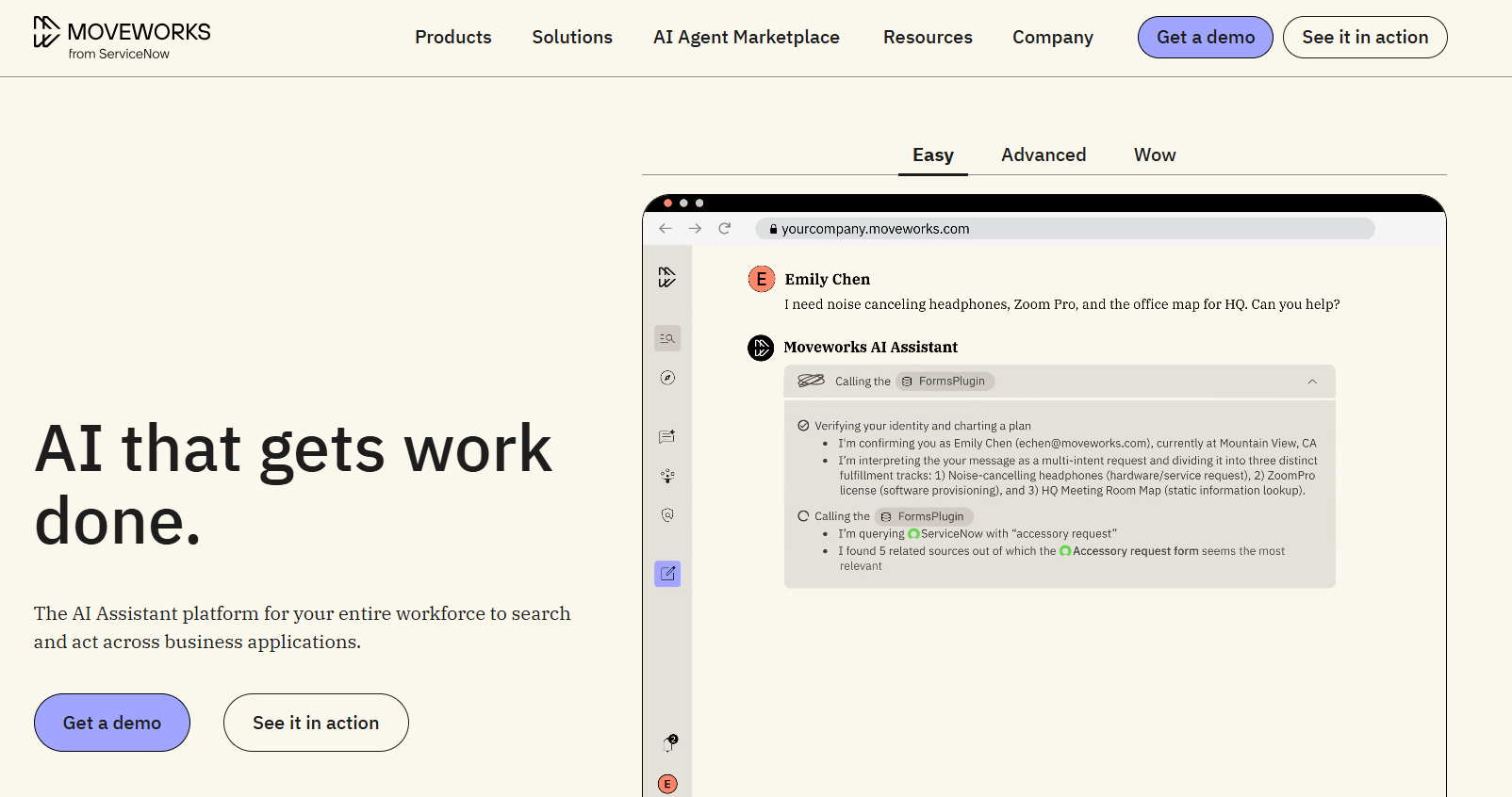1512x797 pixels.
Task: Click the header See it in action button
Action: pos(1365,37)
